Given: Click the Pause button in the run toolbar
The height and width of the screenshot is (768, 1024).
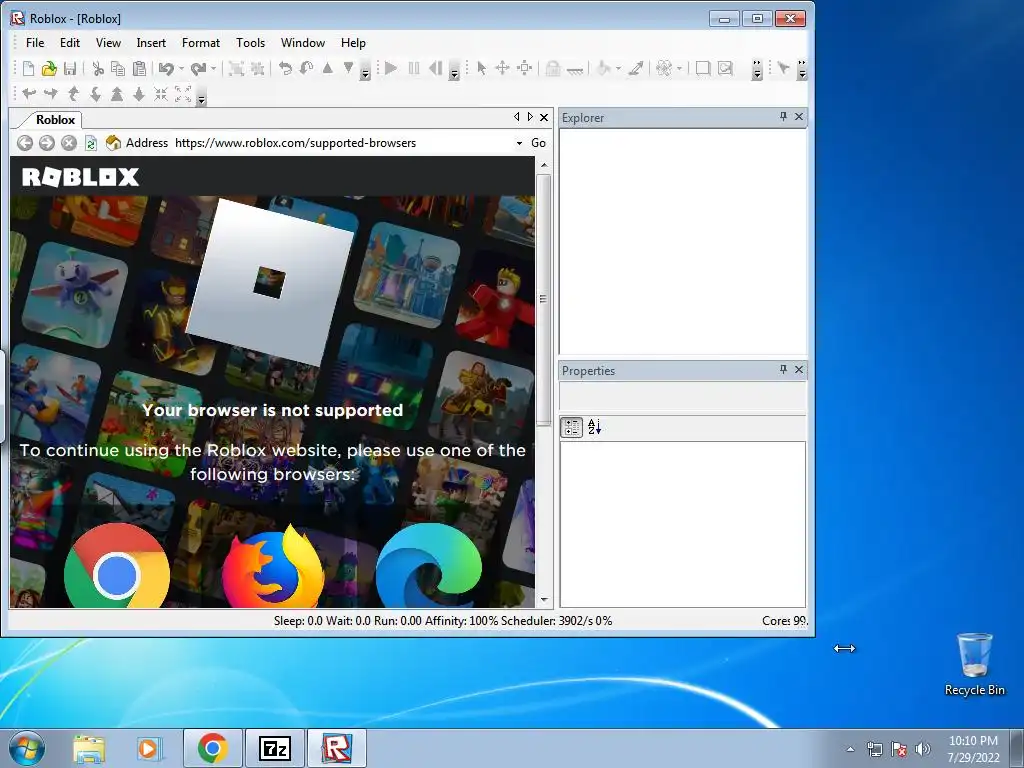Looking at the screenshot, I should [x=413, y=68].
